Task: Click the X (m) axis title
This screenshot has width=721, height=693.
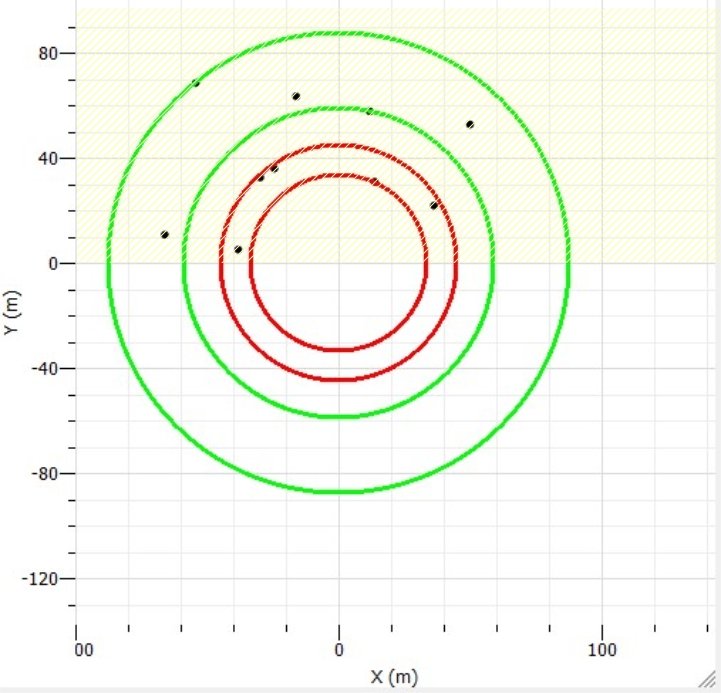Action: click(x=392, y=677)
